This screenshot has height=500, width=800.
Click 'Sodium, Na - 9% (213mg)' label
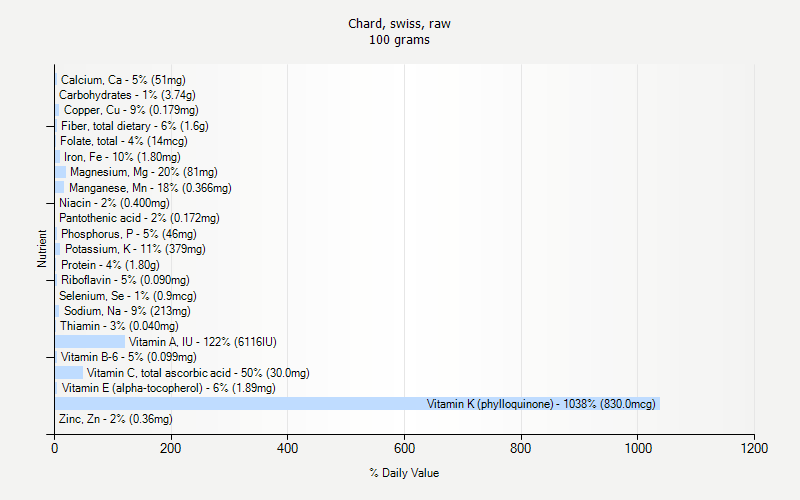(x=127, y=311)
